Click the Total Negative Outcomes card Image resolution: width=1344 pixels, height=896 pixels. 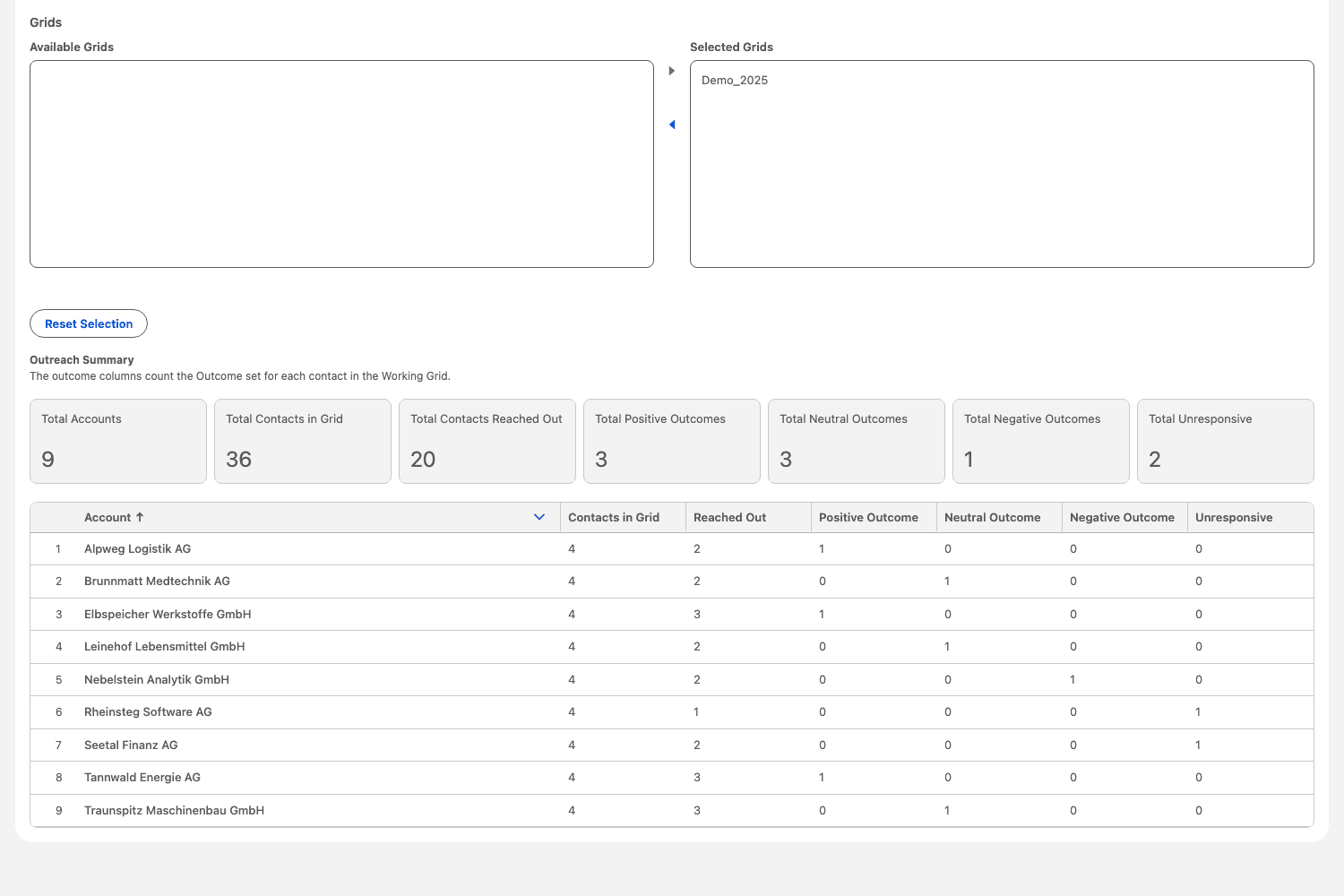[1041, 441]
